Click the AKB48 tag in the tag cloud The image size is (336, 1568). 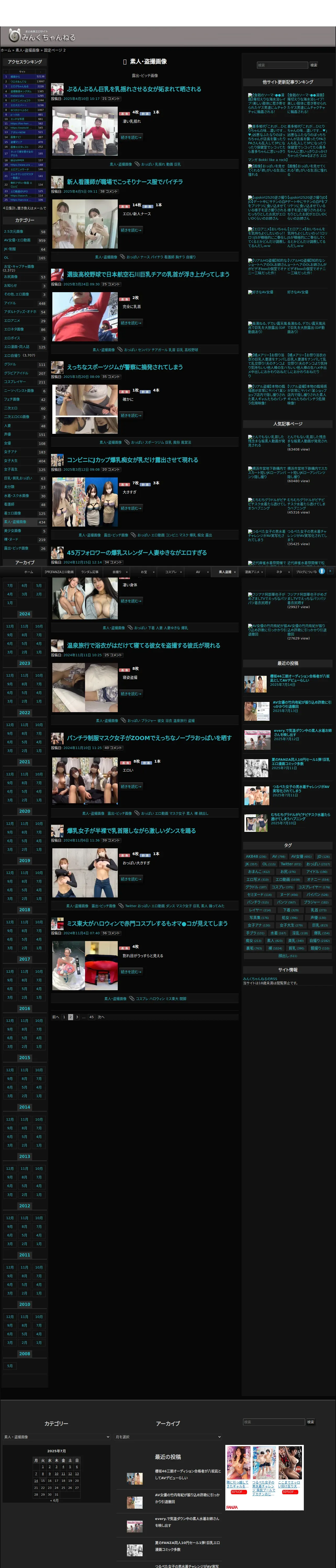[256, 856]
